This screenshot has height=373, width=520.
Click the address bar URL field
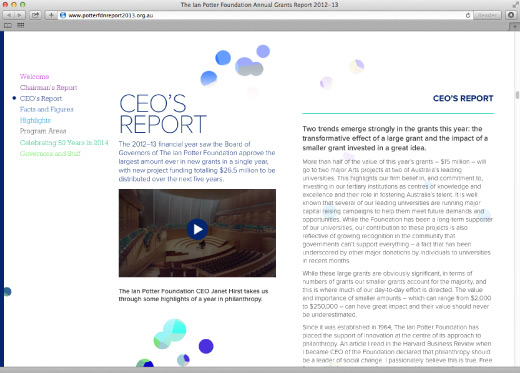pyautogui.click(x=265, y=15)
